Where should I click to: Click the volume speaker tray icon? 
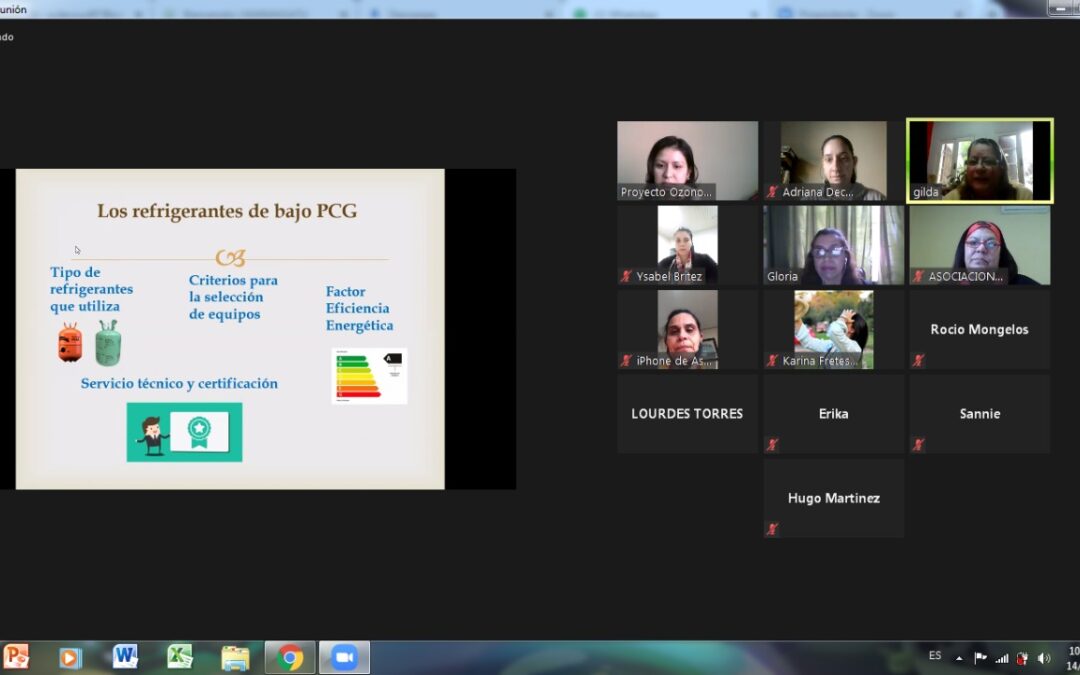(x=1044, y=658)
